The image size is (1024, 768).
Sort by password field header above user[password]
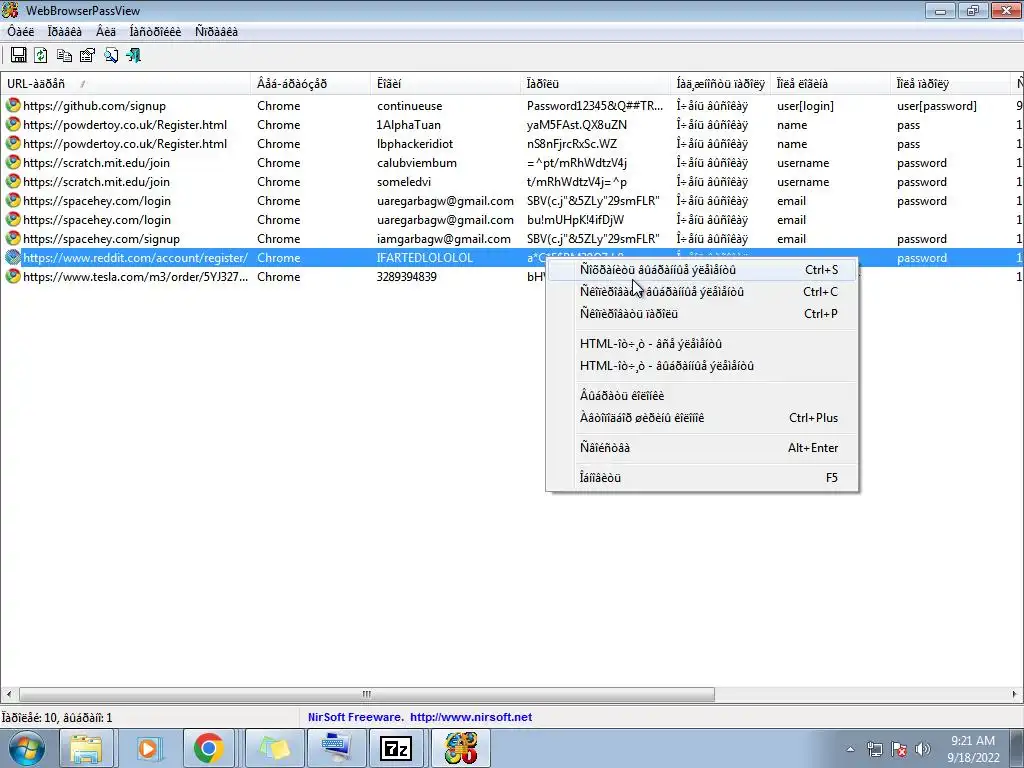click(x=950, y=84)
